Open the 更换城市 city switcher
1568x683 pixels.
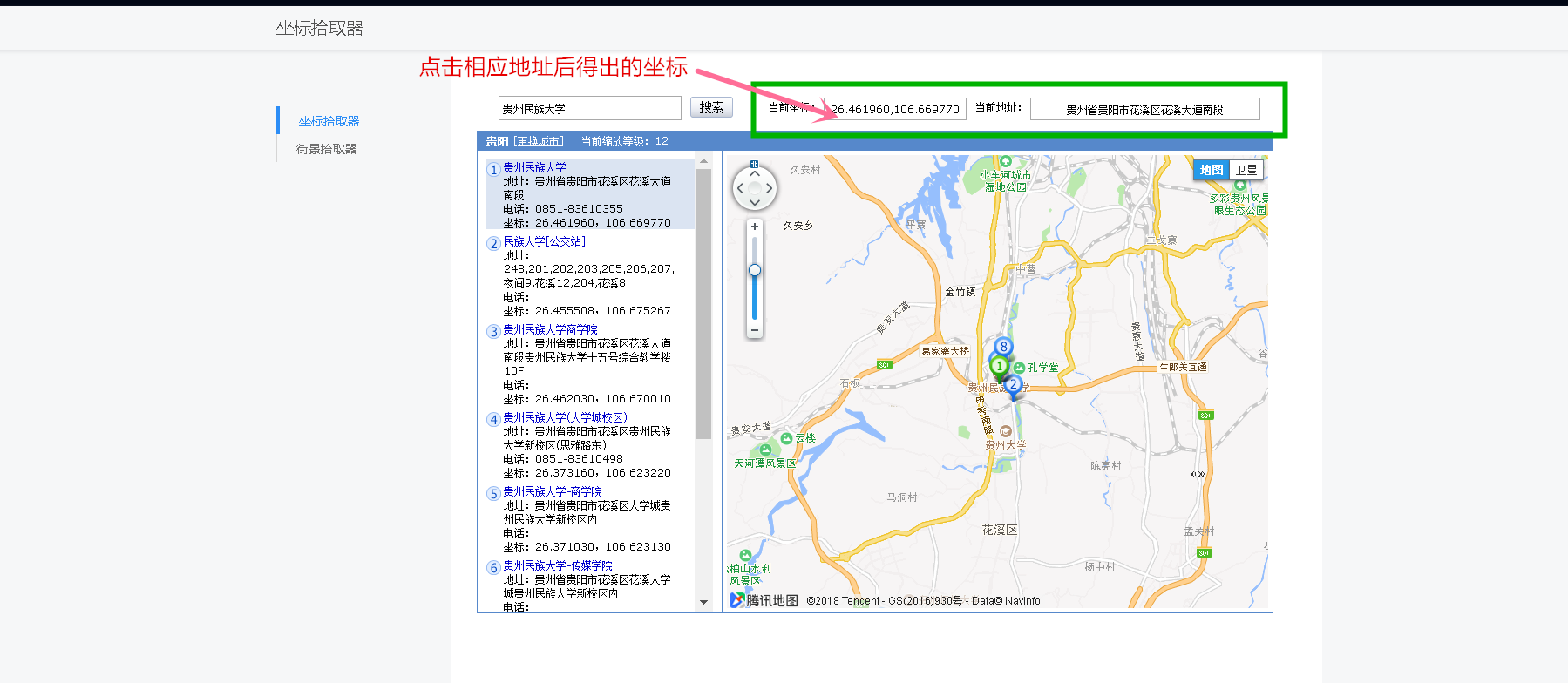pos(539,141)
